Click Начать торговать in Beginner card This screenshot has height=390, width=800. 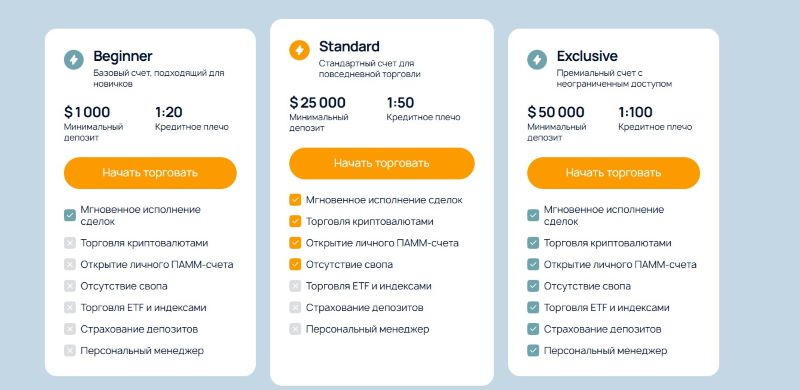coord(150,173)
